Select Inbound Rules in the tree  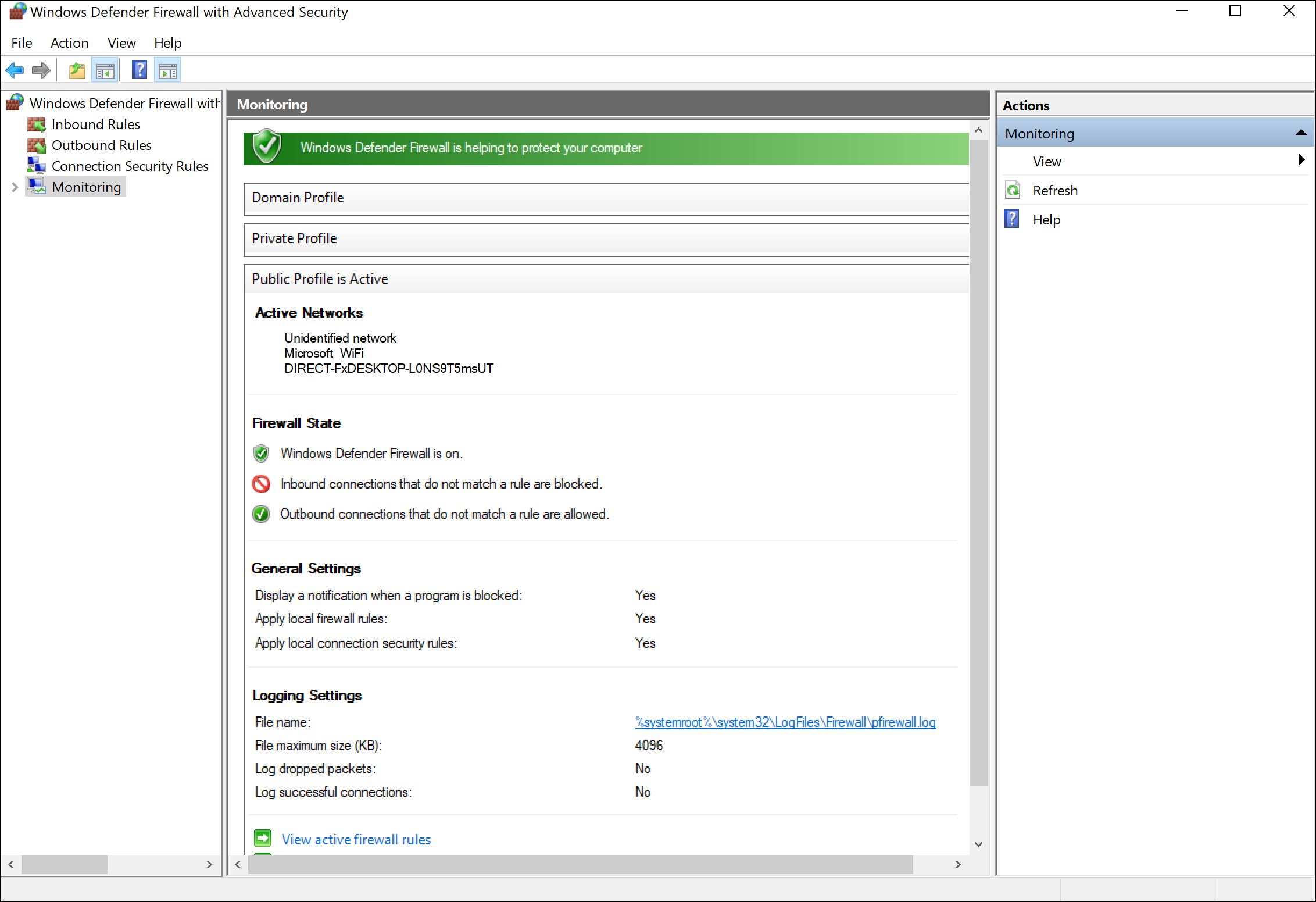tap(95, 124)
